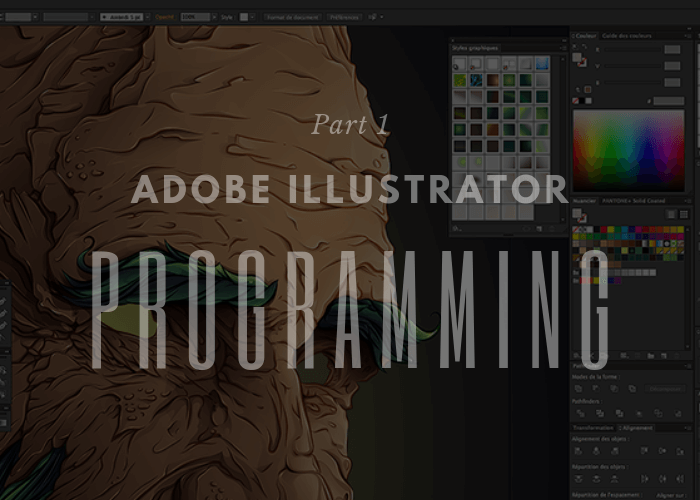Click the new swatch icon in Nuancier

point(664,356)
